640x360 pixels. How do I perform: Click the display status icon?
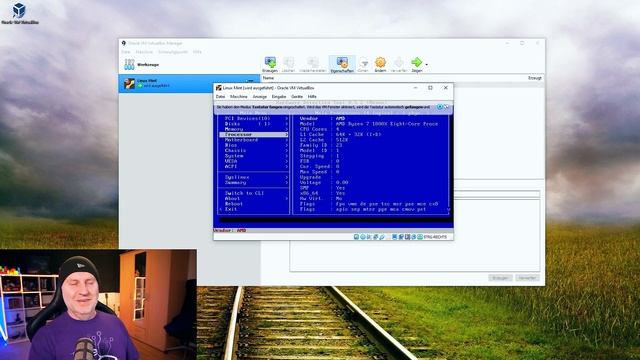394,237
